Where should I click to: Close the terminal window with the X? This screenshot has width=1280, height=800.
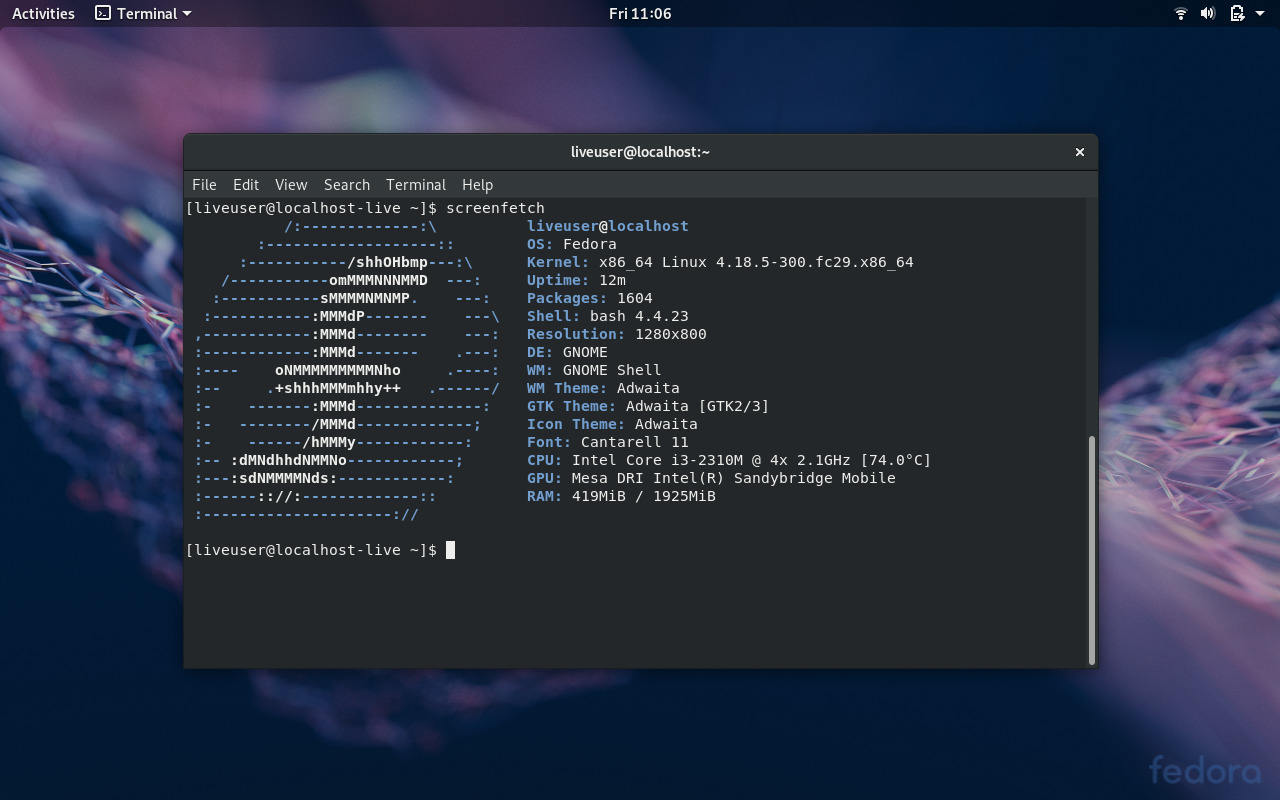click(x=1079, y=151)
